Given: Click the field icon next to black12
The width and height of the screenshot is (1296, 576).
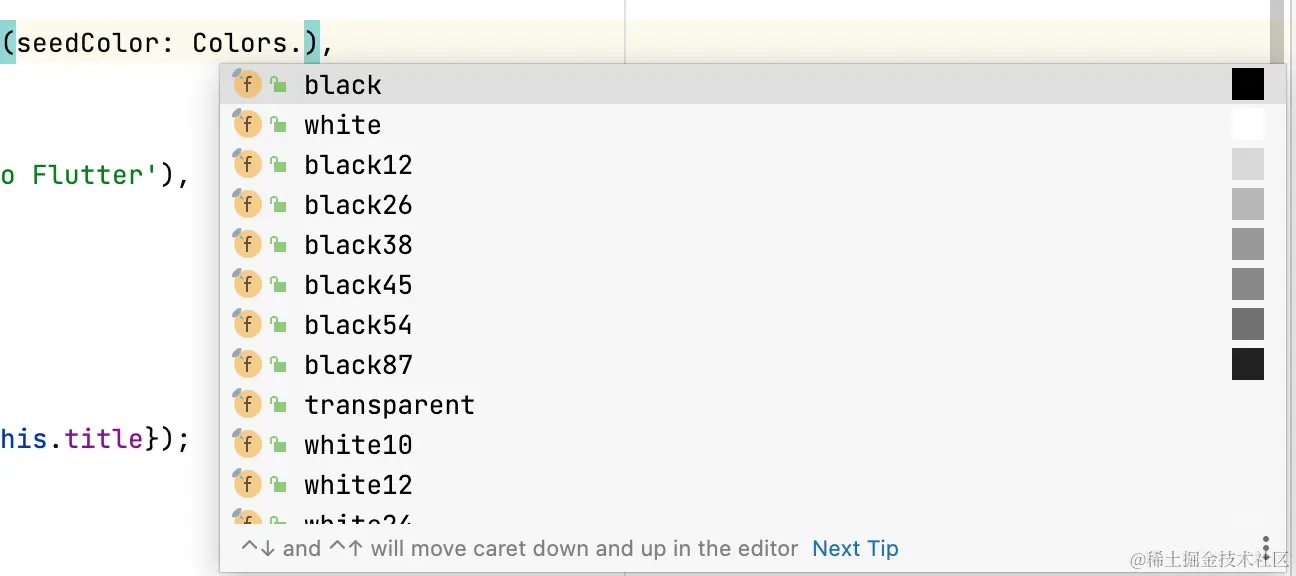Looking at the screenshot, I should tap(247, 164).
